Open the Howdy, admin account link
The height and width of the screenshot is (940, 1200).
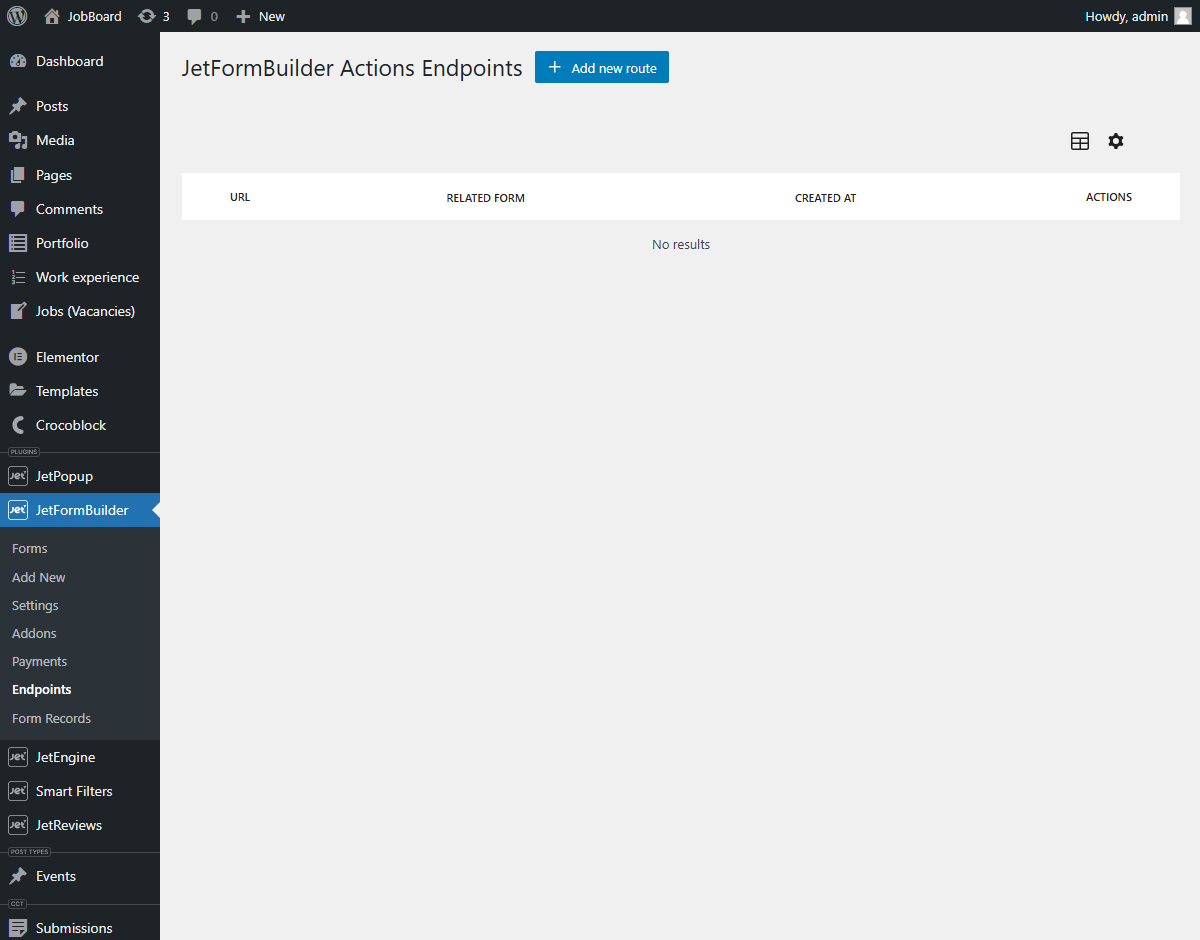(x=1126, y=16)
